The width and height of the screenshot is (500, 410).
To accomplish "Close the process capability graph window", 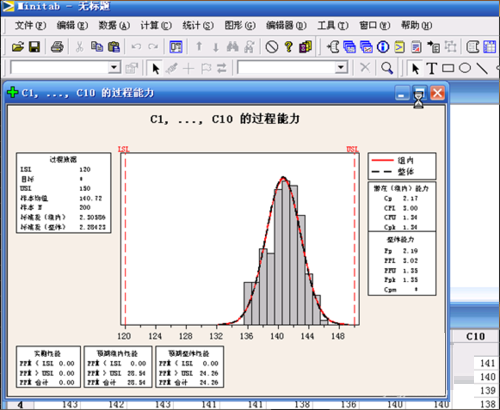I will [x=437, y=93].
